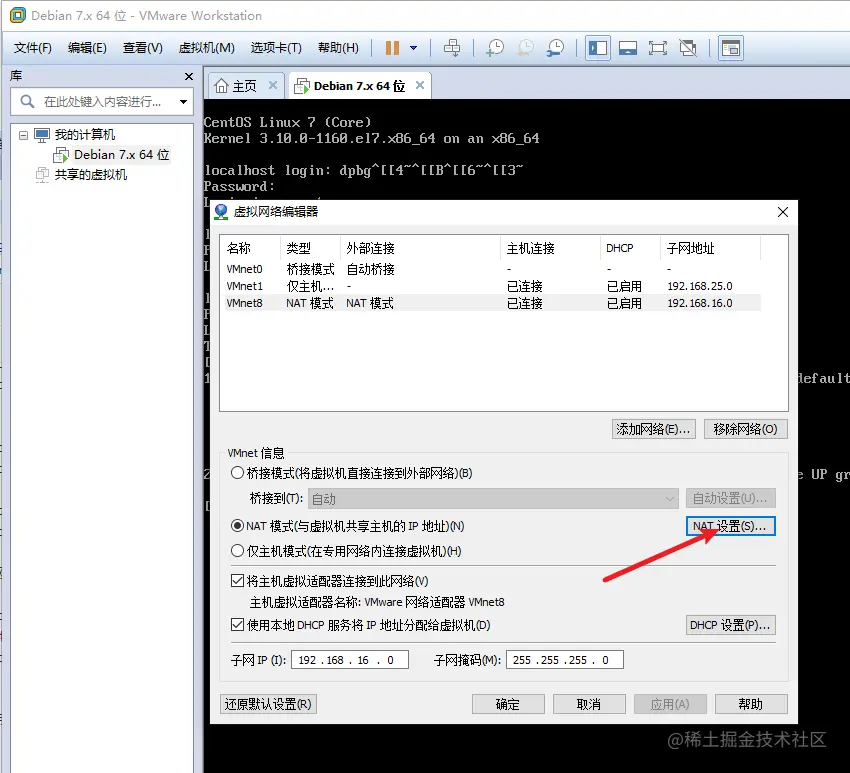This screenshot has height=773, width=850.
Task: Close the Debian 7.x 64 位 tab
Action: (x=420, y=85)
